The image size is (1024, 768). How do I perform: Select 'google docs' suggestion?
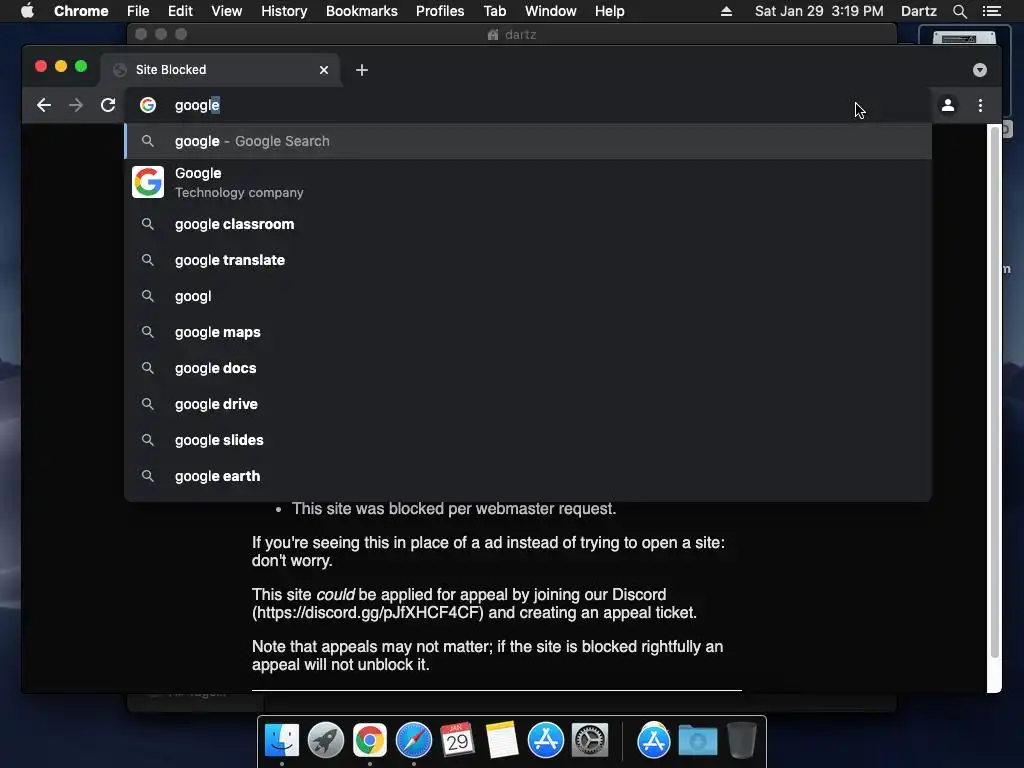[x=528, y=368]
